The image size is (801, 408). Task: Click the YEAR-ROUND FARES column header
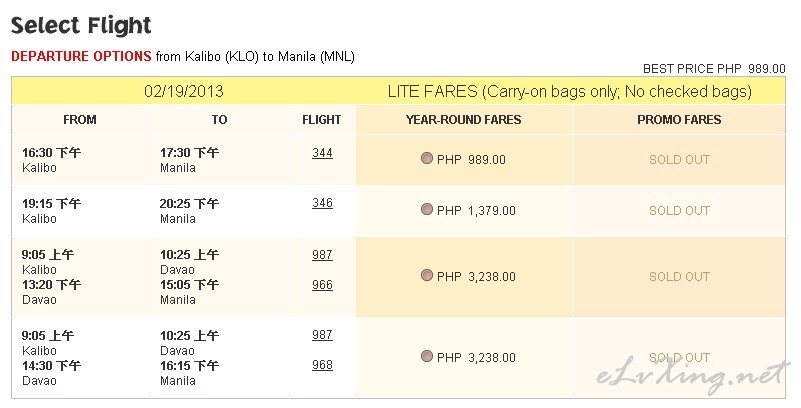(463, 119)
